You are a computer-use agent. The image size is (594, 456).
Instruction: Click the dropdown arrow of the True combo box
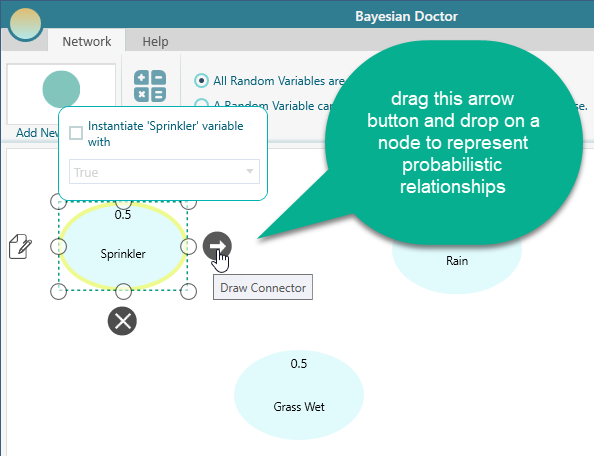click(x=250, y=172)
